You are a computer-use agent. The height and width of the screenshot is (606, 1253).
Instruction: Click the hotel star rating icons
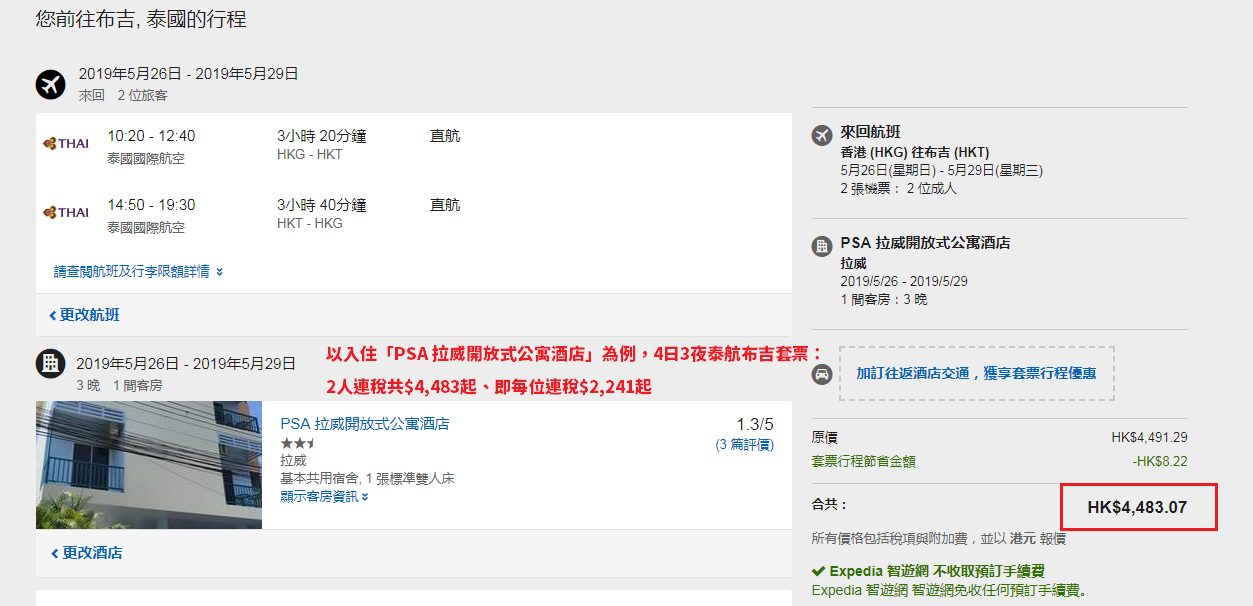tap(298, 443)
